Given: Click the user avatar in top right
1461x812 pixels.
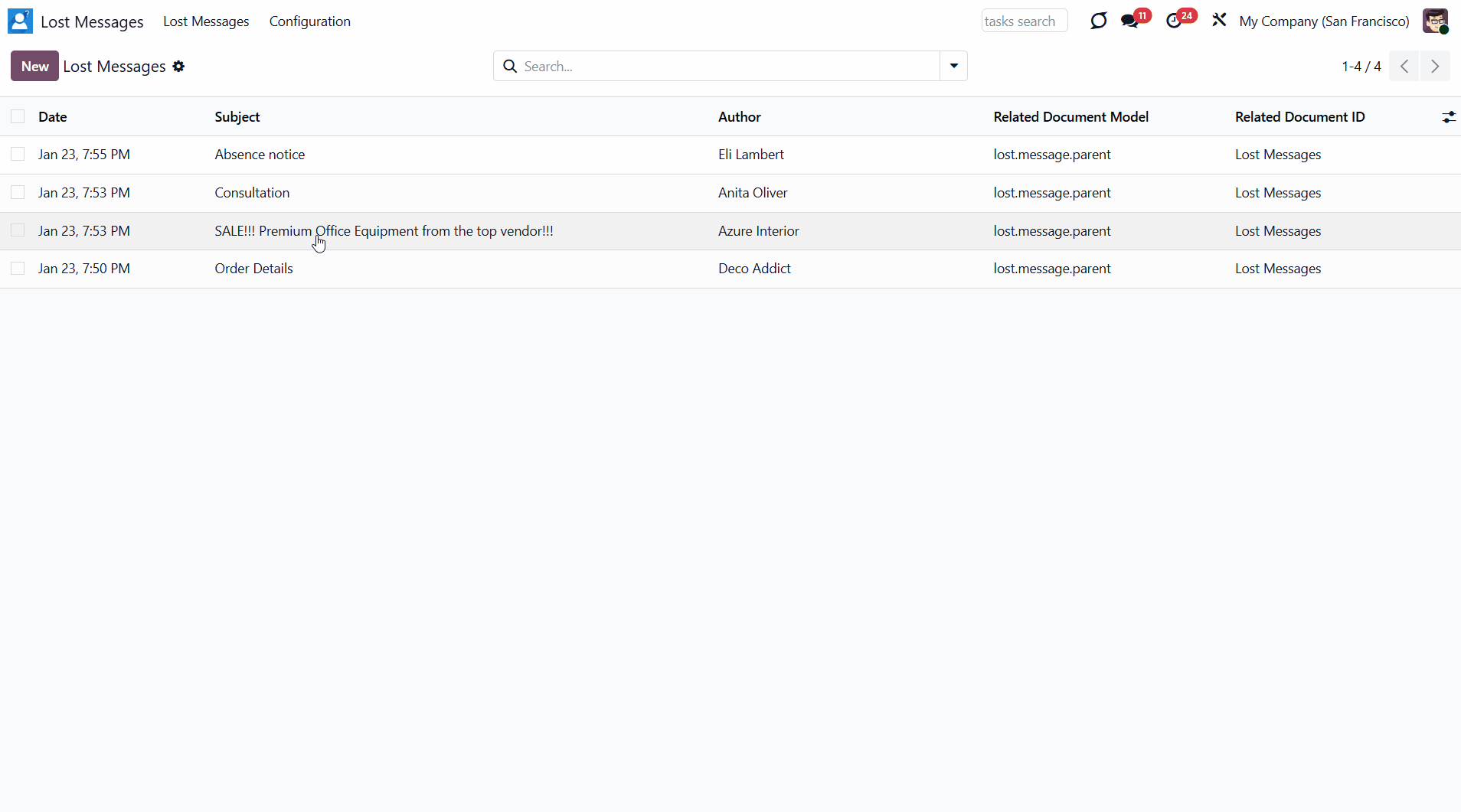Looking at the screenshot, I should (x=1435, y=21).
